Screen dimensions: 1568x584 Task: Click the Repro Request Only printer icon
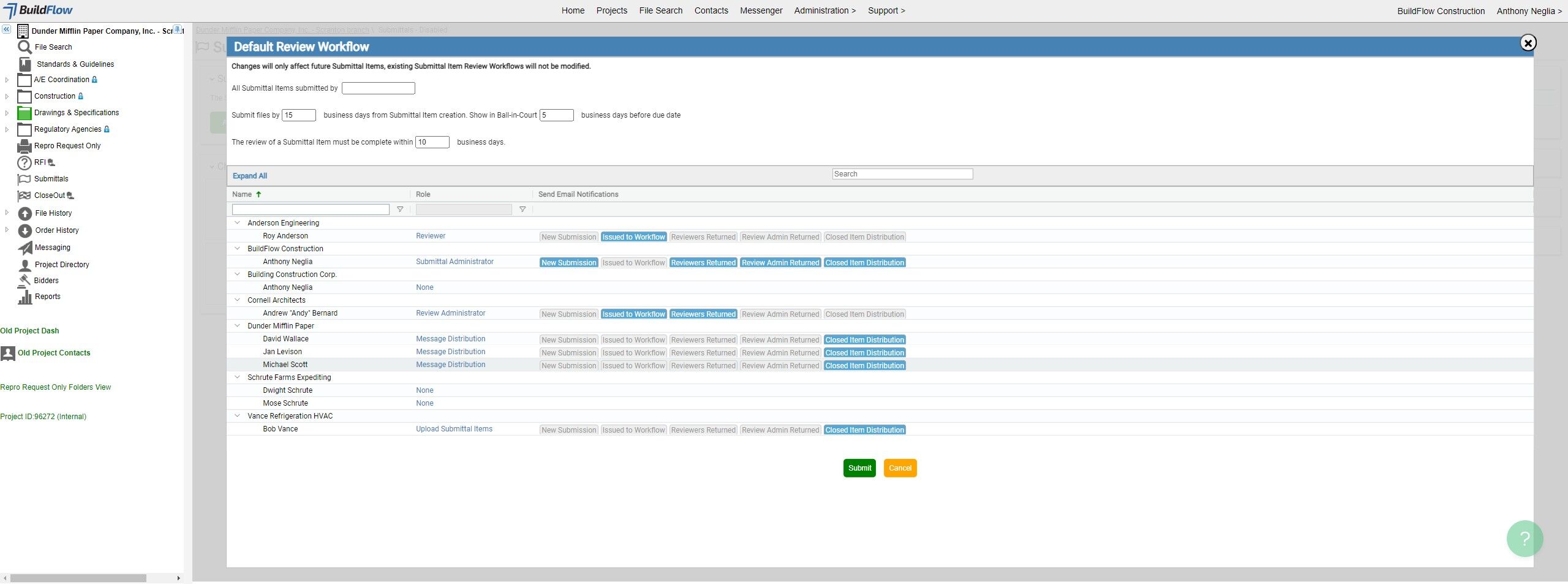tap(24, 146)
